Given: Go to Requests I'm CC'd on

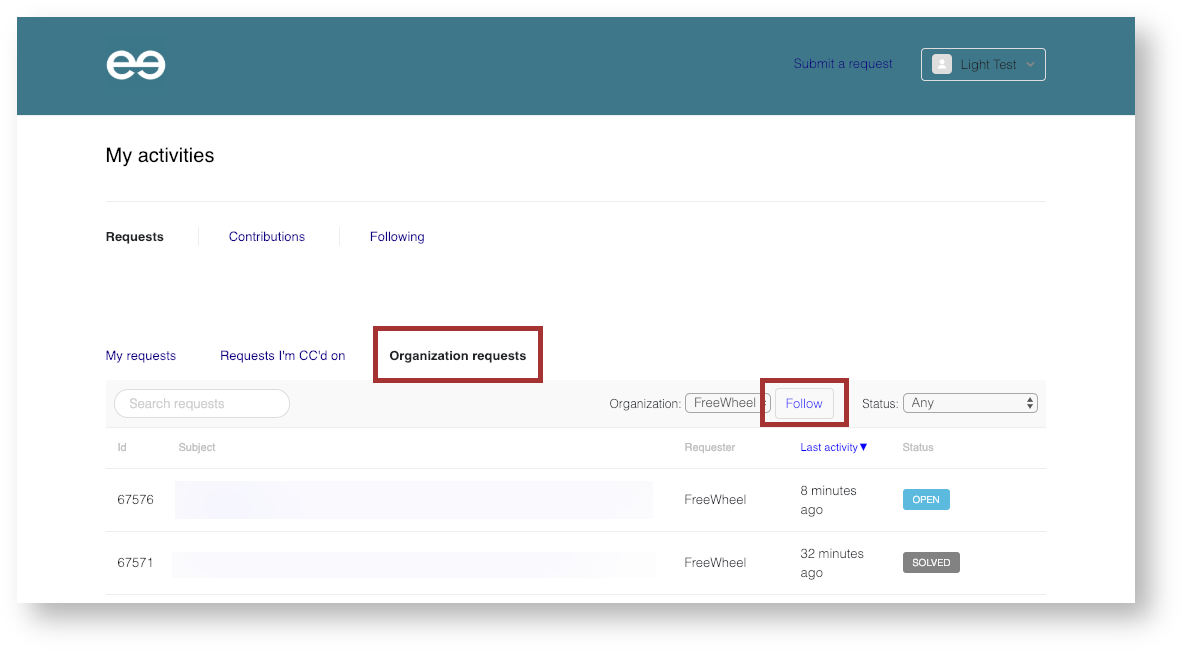Looking at the screenshot, I should pos(283,356).
